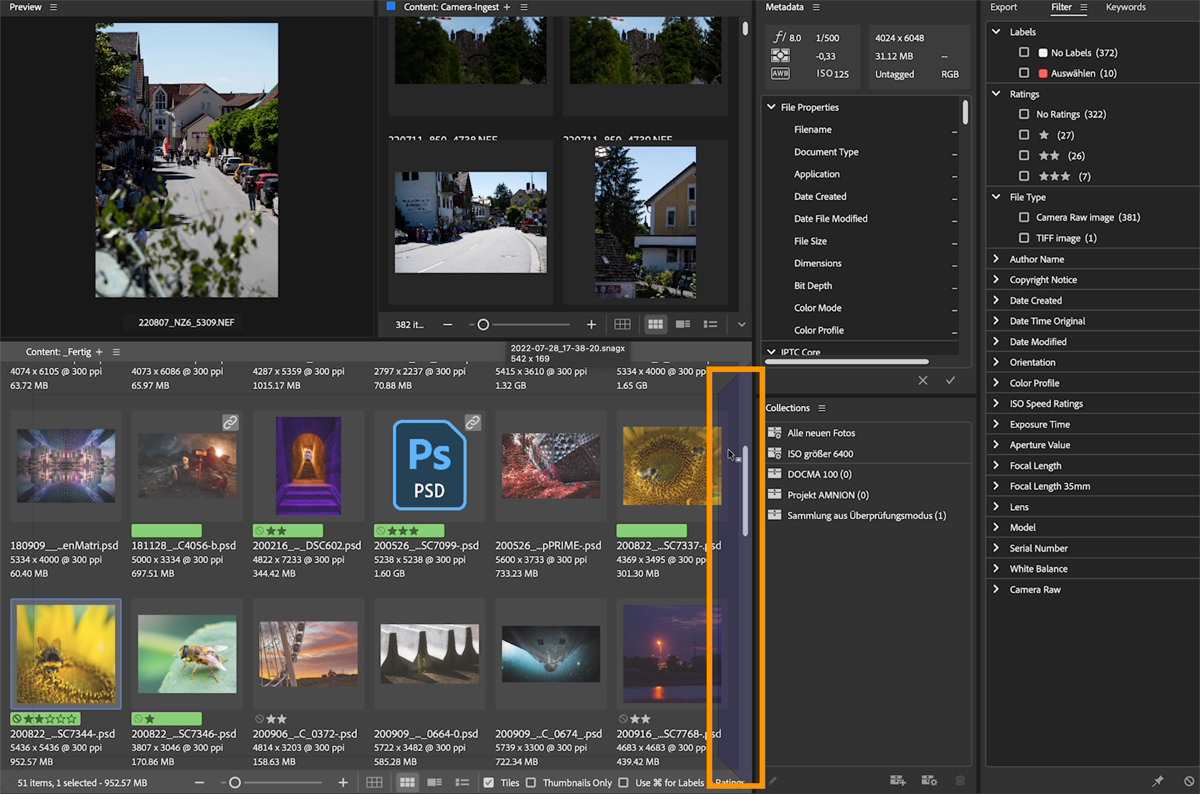The width and height of the screenshot is (1200, 794).
Task: Switch Camera-Ingest panel to details view
Action: (x=683, y=324)
